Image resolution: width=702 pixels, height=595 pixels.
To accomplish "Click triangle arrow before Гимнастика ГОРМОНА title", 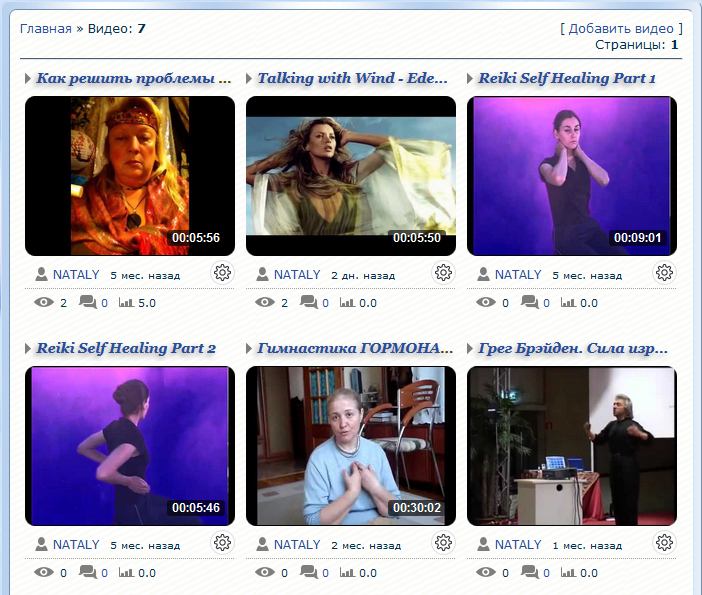I will click(x=249, y=349).
